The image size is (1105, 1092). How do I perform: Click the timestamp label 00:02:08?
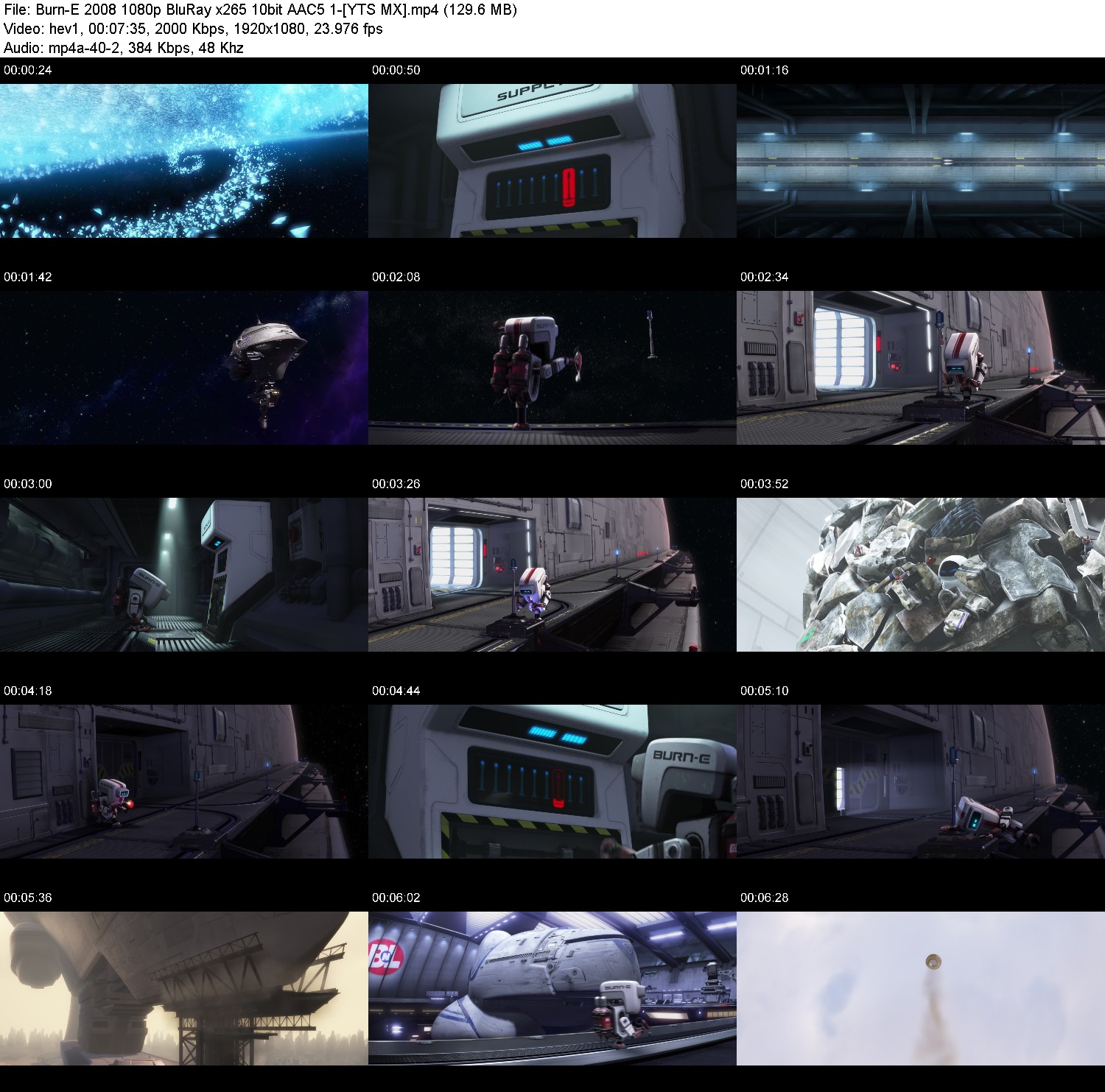(396, 277)
